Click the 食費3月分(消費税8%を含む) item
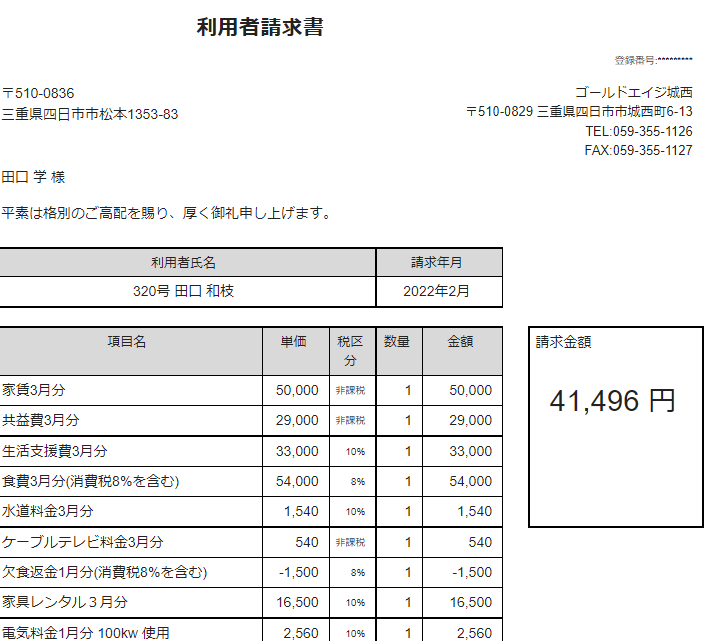The image size is (727, 641). (90, 481)
